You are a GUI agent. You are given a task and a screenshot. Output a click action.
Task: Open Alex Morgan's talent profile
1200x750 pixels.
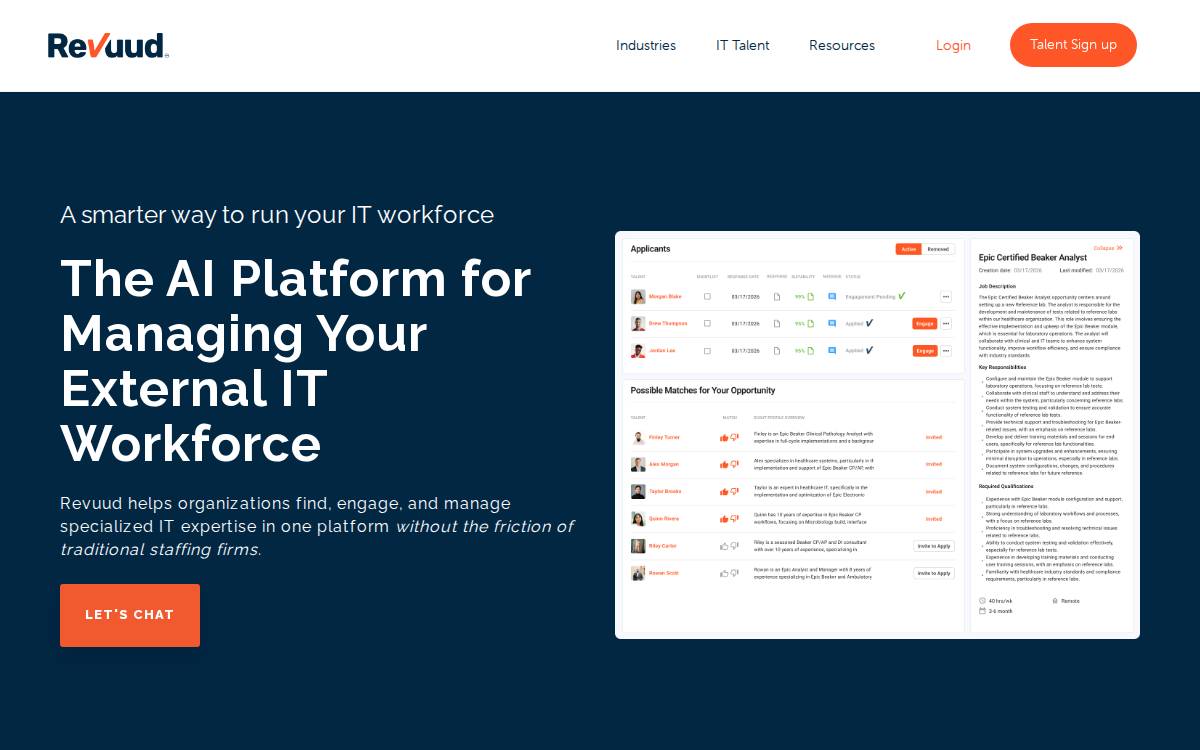pos(664,464)
